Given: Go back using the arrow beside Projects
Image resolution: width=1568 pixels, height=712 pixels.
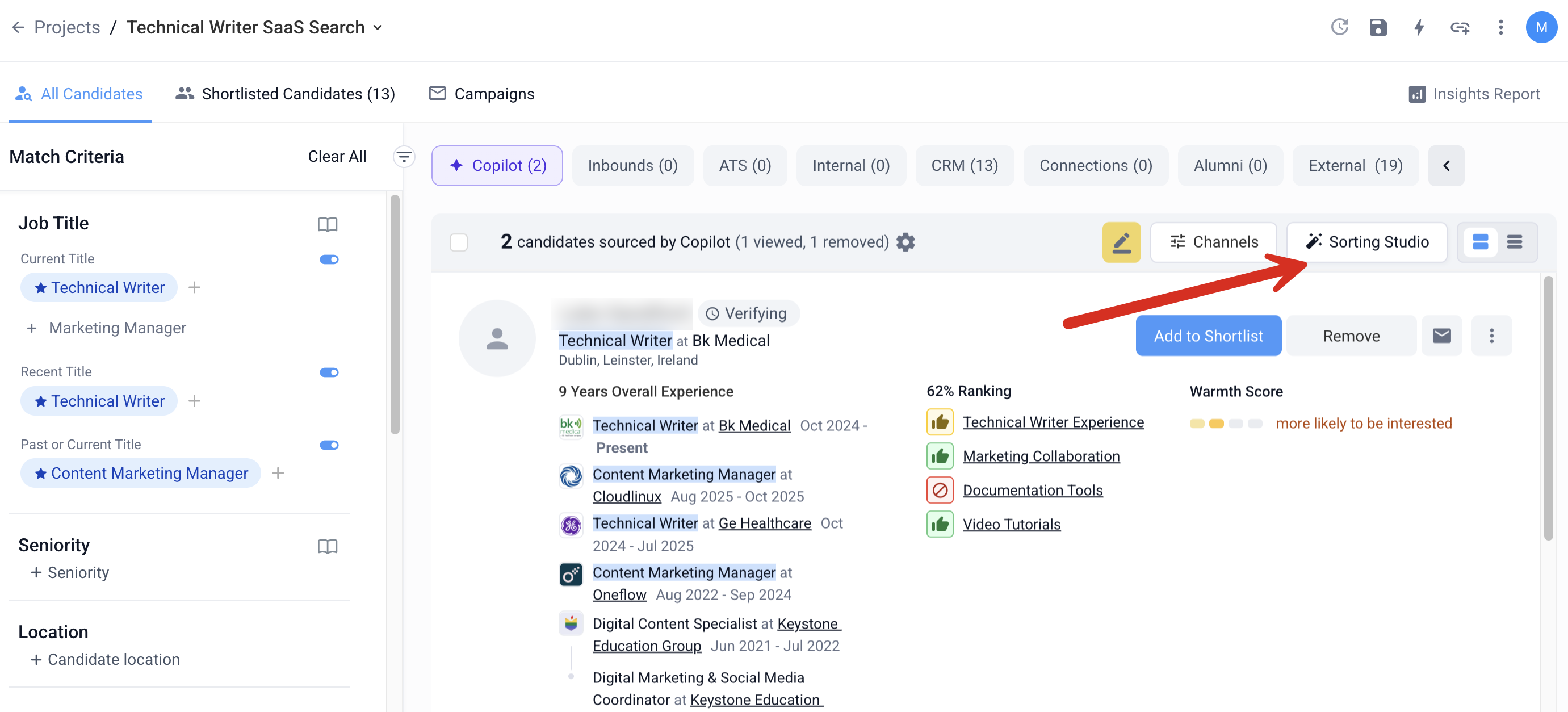Looking at the screenshot, I should [x=18, y=27].
